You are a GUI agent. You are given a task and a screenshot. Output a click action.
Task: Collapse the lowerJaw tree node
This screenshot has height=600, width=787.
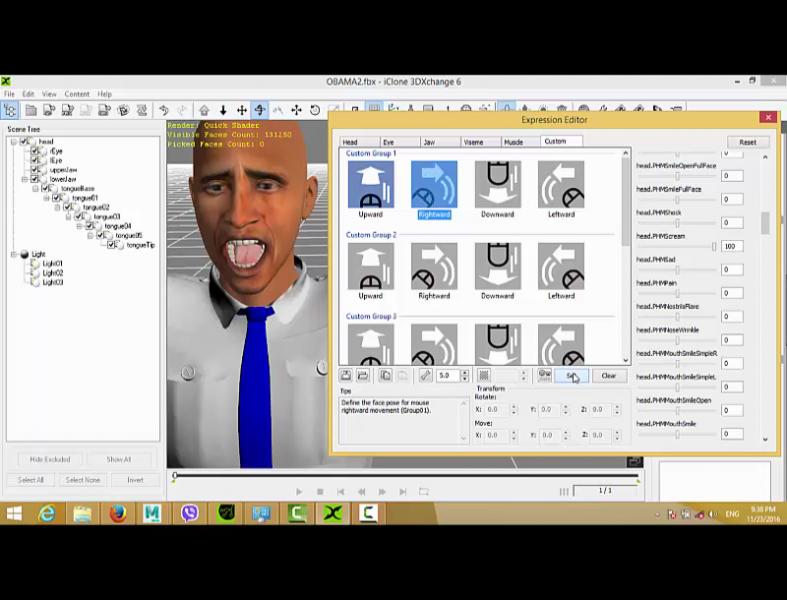click(25, 179)
